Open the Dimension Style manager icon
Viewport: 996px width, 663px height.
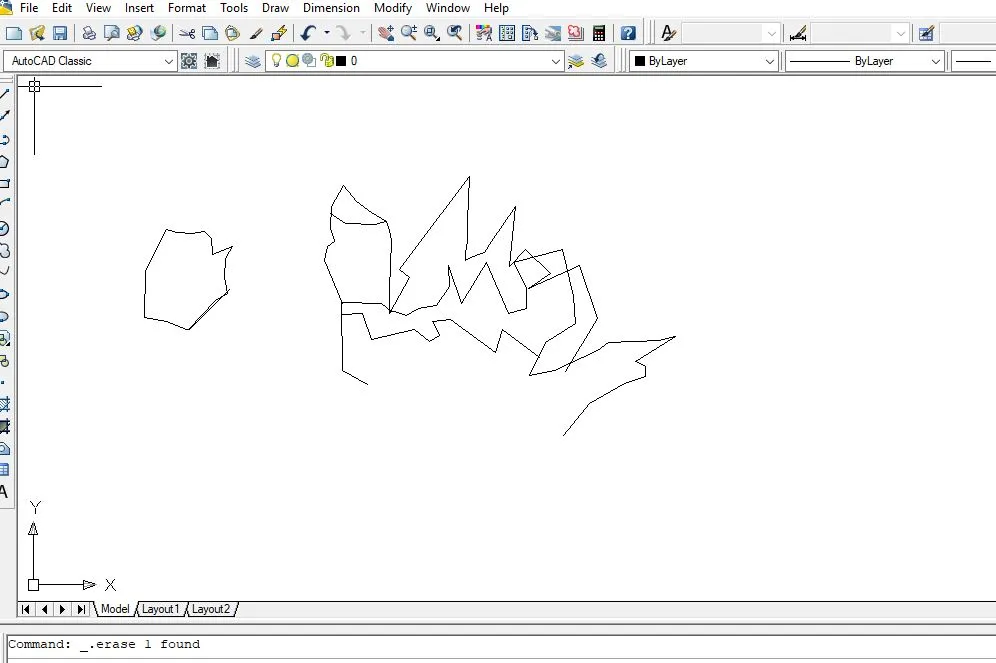tap(798, 33)
